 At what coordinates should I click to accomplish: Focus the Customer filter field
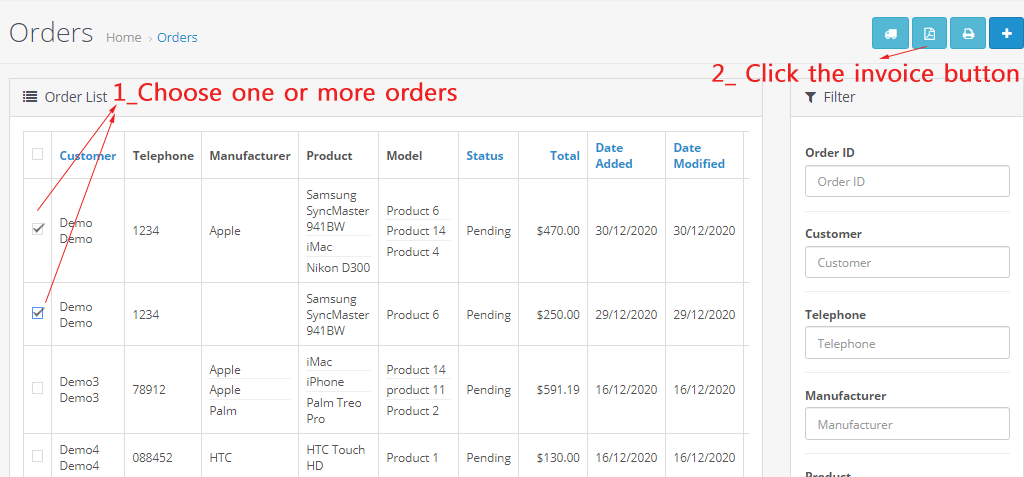907,262
